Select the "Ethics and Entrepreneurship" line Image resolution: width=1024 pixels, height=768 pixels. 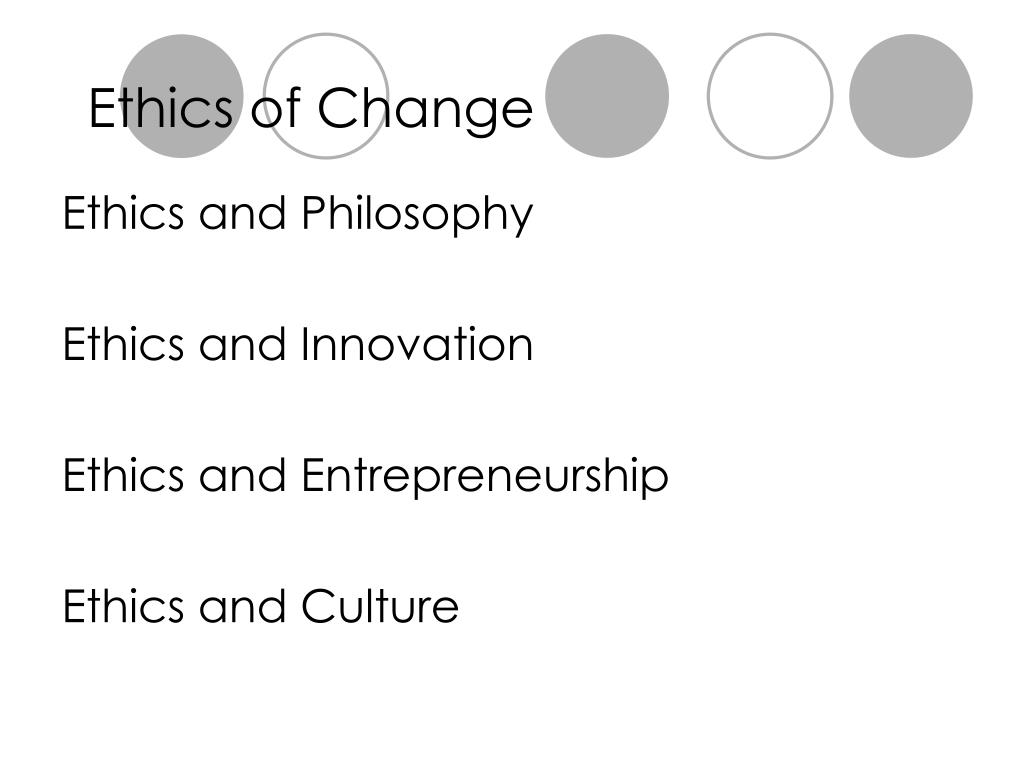(366, 476)
